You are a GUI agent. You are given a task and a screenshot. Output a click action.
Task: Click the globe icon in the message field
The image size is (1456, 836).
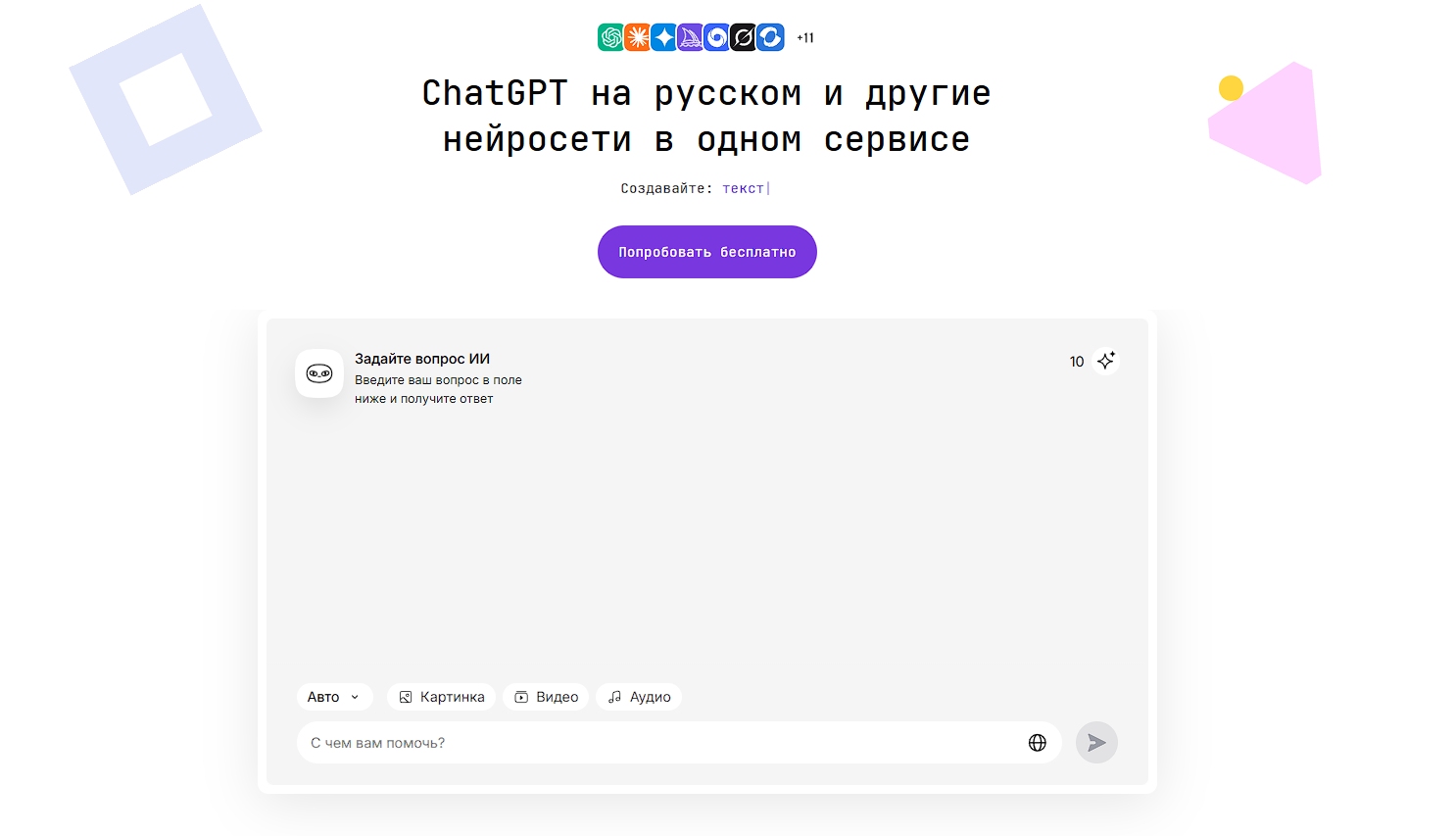pyautogui.click(x=1038, y=742)
